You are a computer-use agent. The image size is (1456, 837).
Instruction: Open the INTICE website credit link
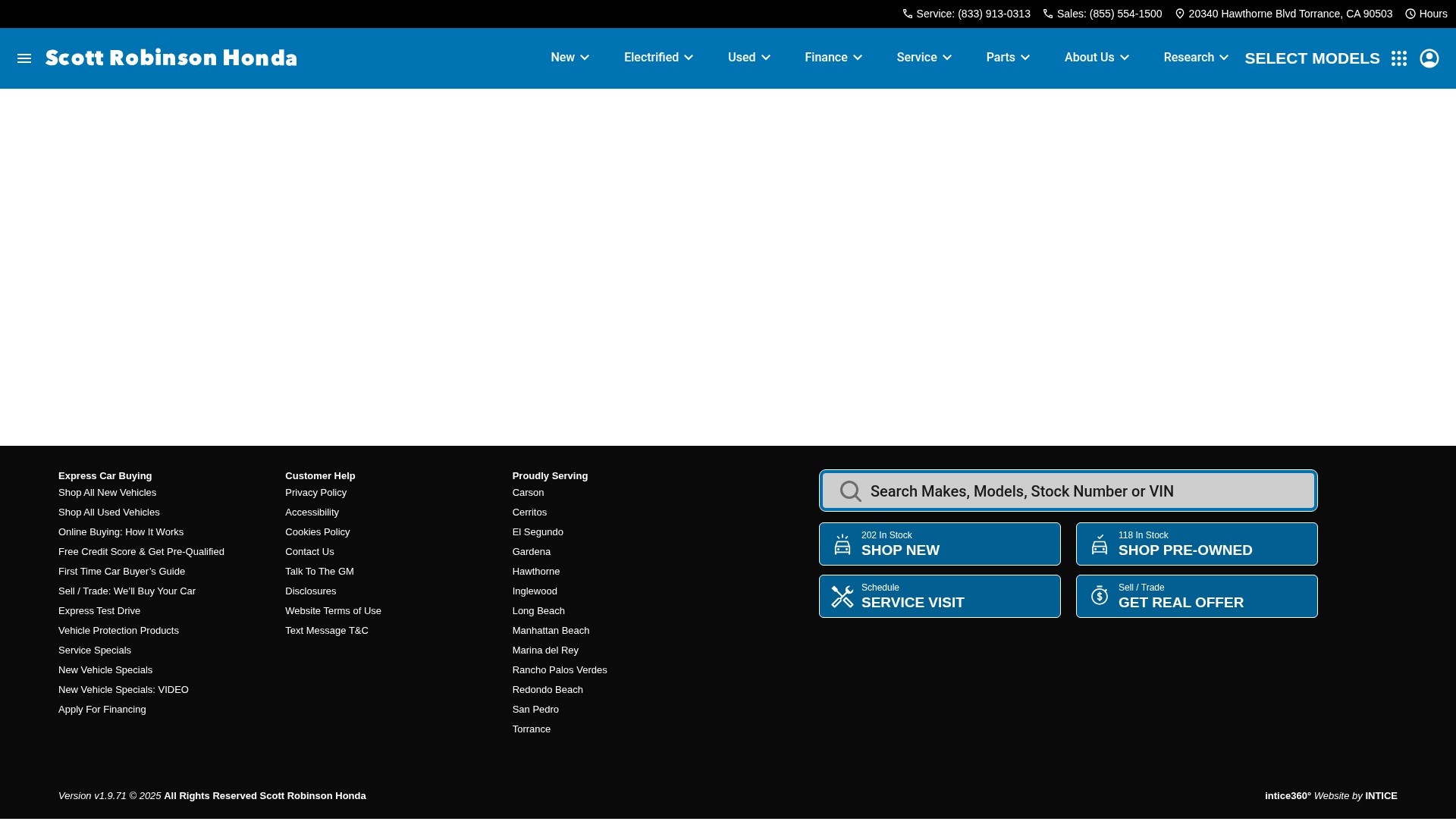point(1381,796)
